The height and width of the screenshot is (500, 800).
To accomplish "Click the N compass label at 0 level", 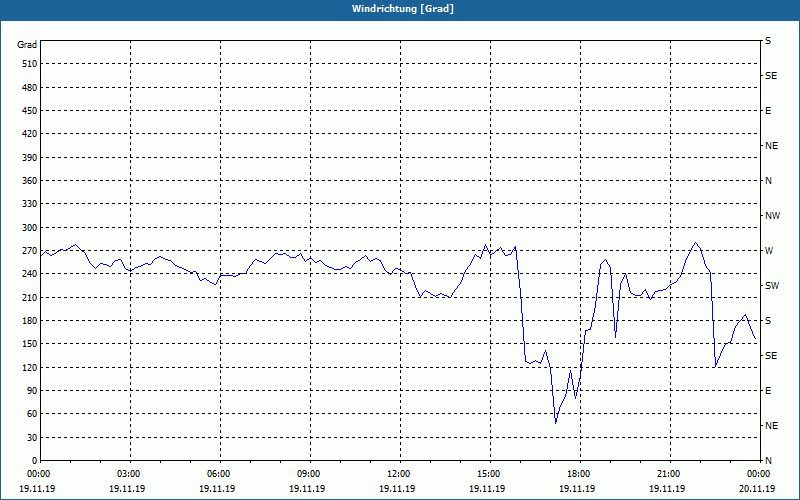I will click(x=768, y=461).
